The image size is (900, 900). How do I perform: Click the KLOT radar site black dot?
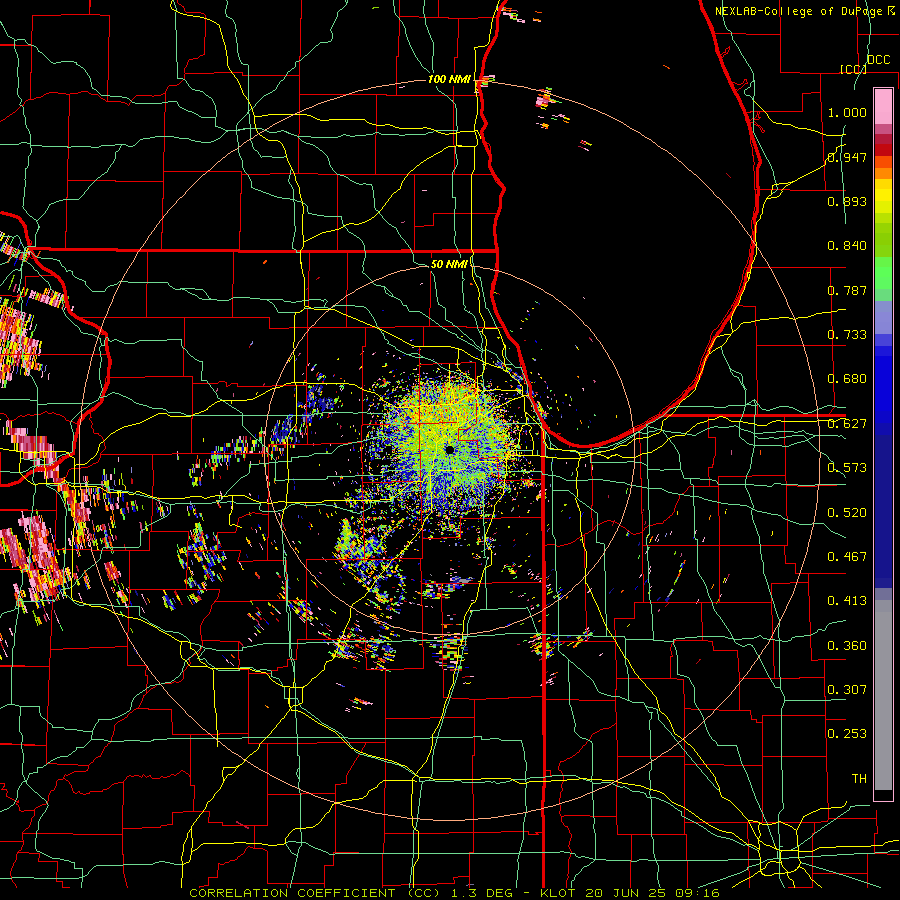(x=450, y=449)
